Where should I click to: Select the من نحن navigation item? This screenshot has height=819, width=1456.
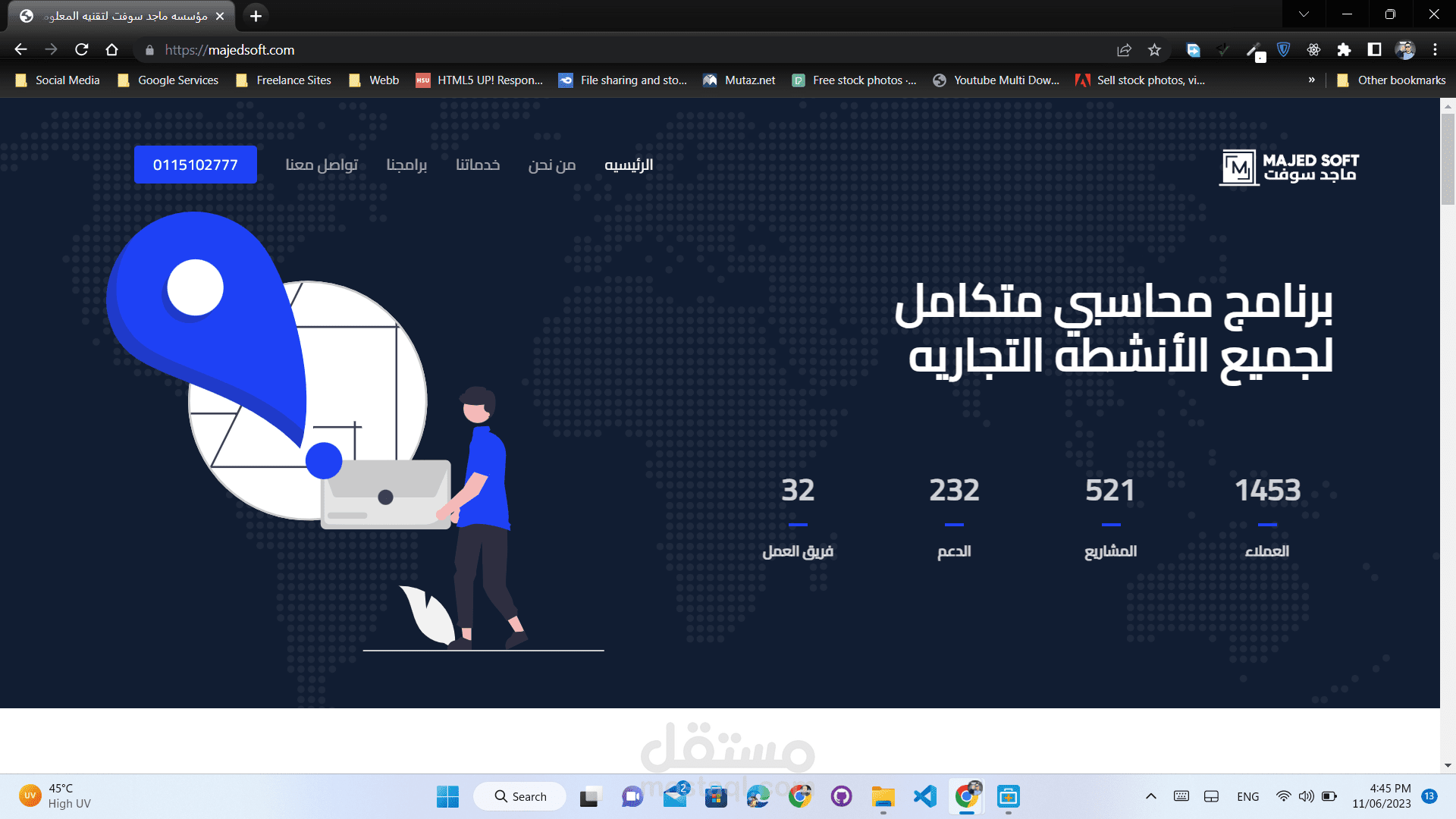[551, 165]
